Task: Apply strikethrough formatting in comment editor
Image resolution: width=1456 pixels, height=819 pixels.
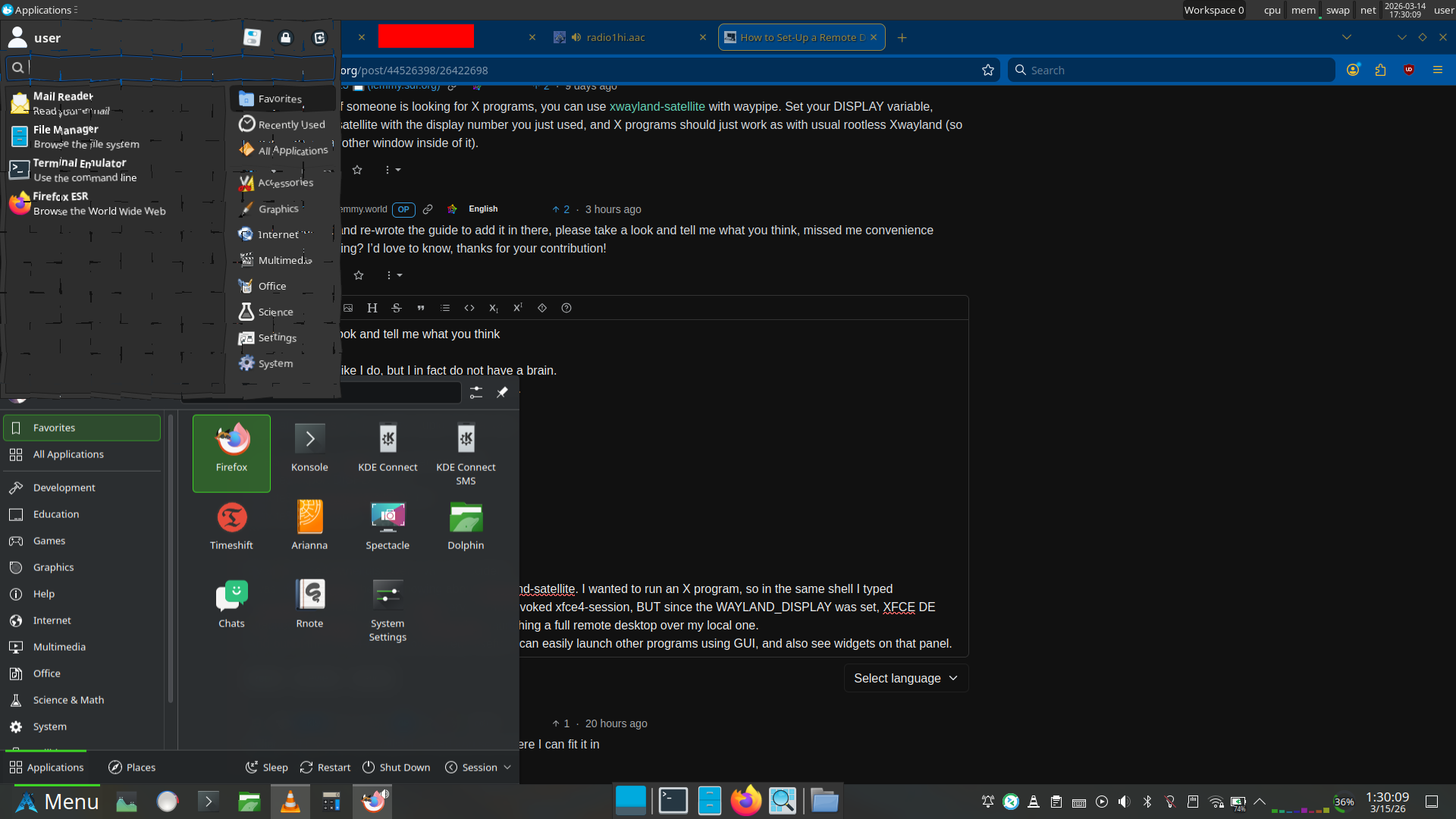Action: (x=396, y=308)
